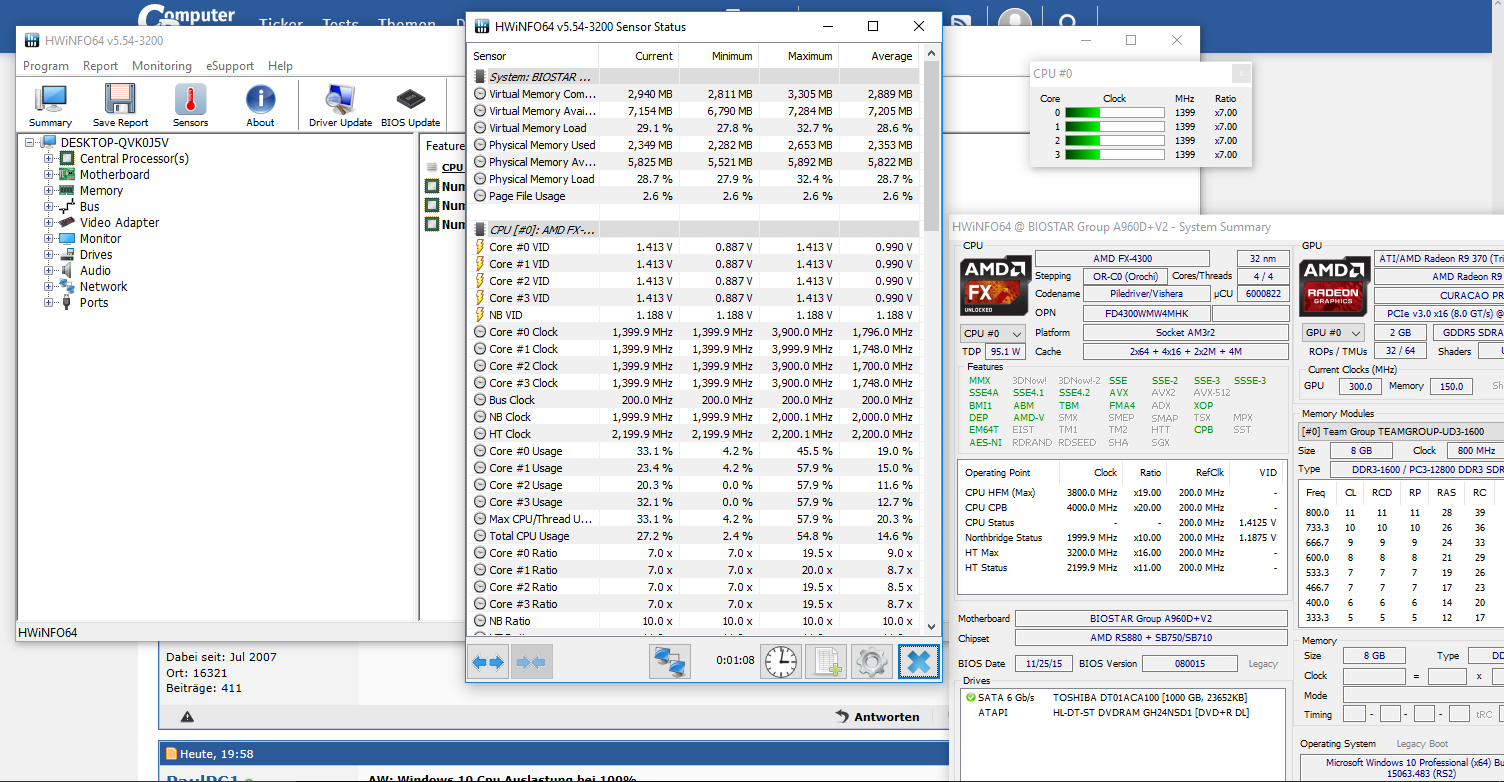Click the Current column header
The image size is (1504, 782).
[x=654, y=56]
